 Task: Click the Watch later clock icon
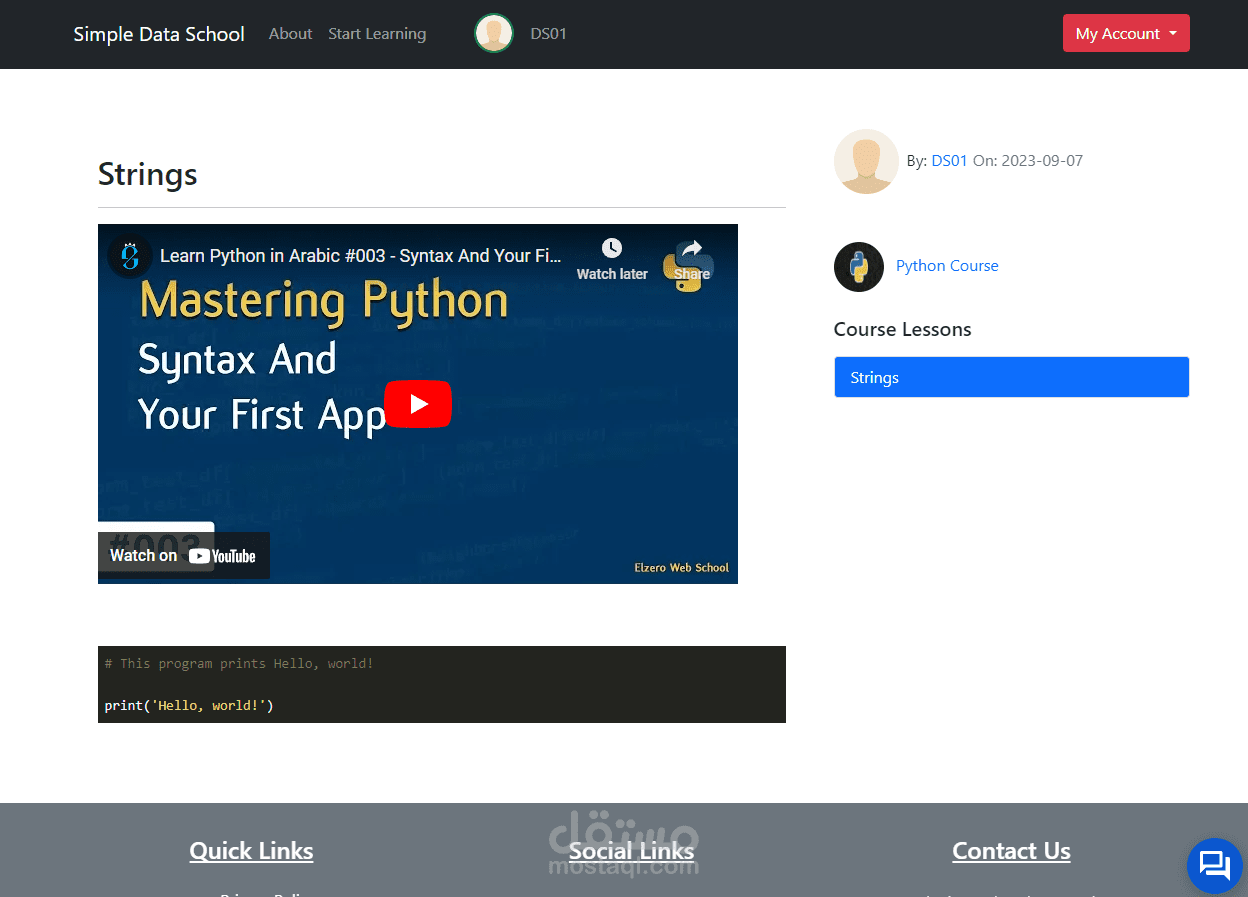click(612, 248)
